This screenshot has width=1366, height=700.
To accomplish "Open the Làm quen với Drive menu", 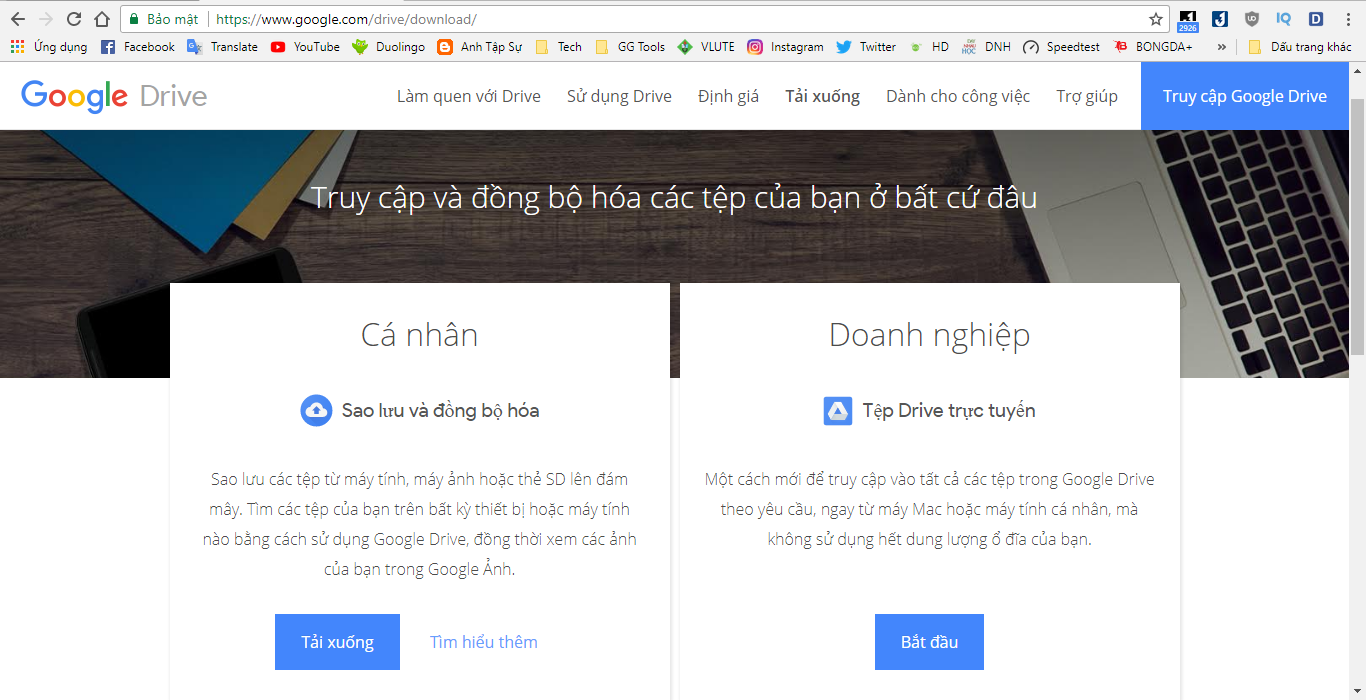I will (469, 96).
